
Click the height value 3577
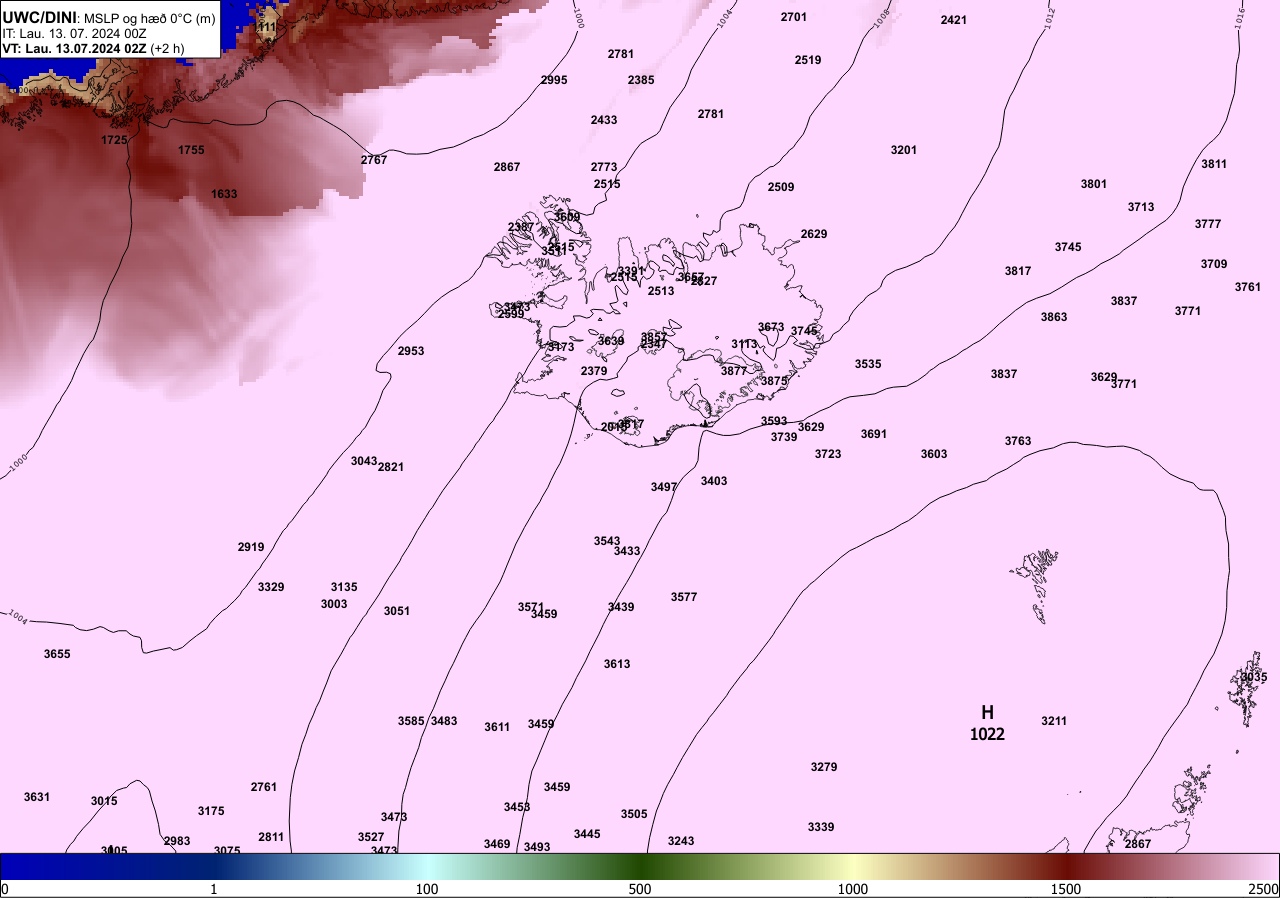pos(684,597)
